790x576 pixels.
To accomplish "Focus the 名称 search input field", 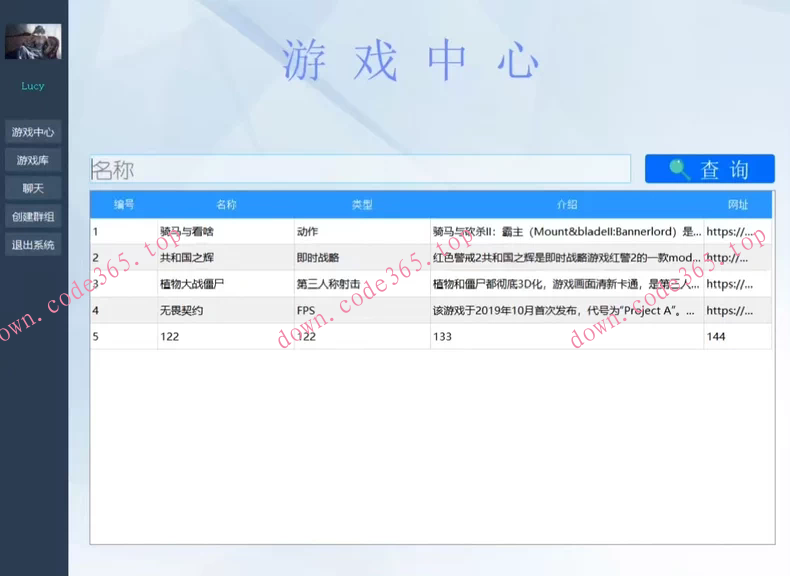I will (360, 169).
